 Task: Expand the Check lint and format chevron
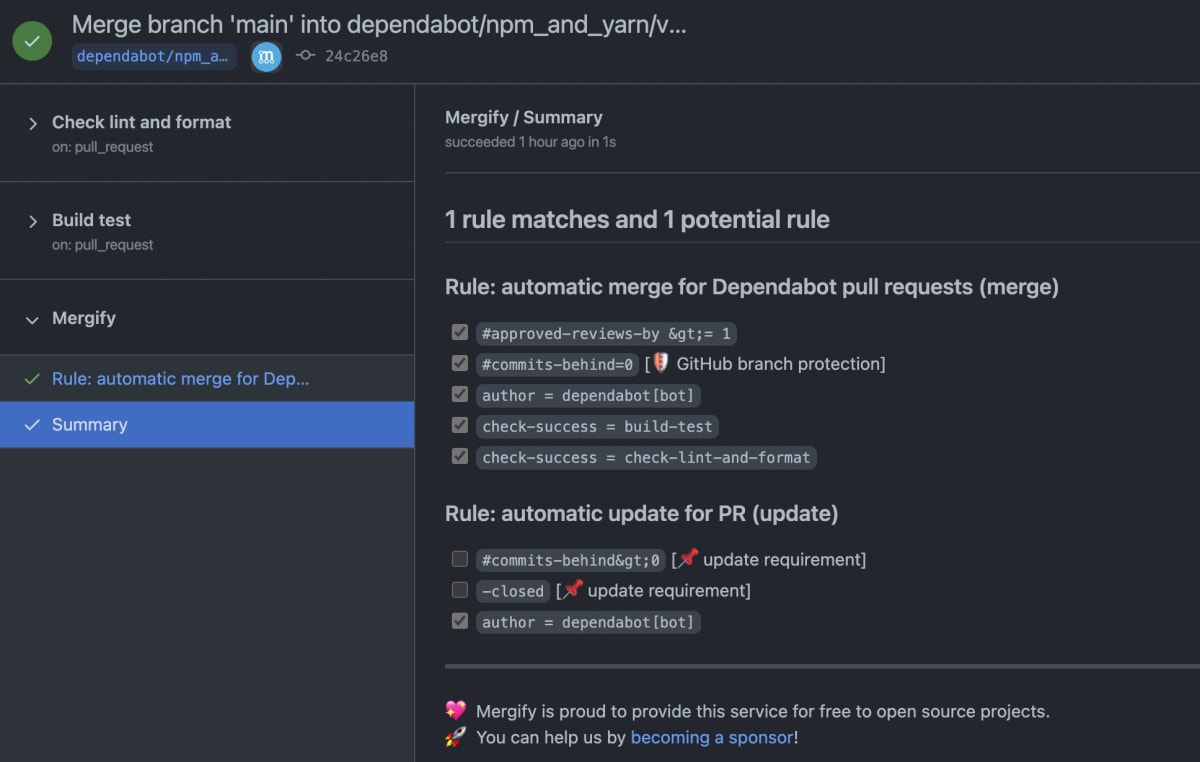point(32,123)
